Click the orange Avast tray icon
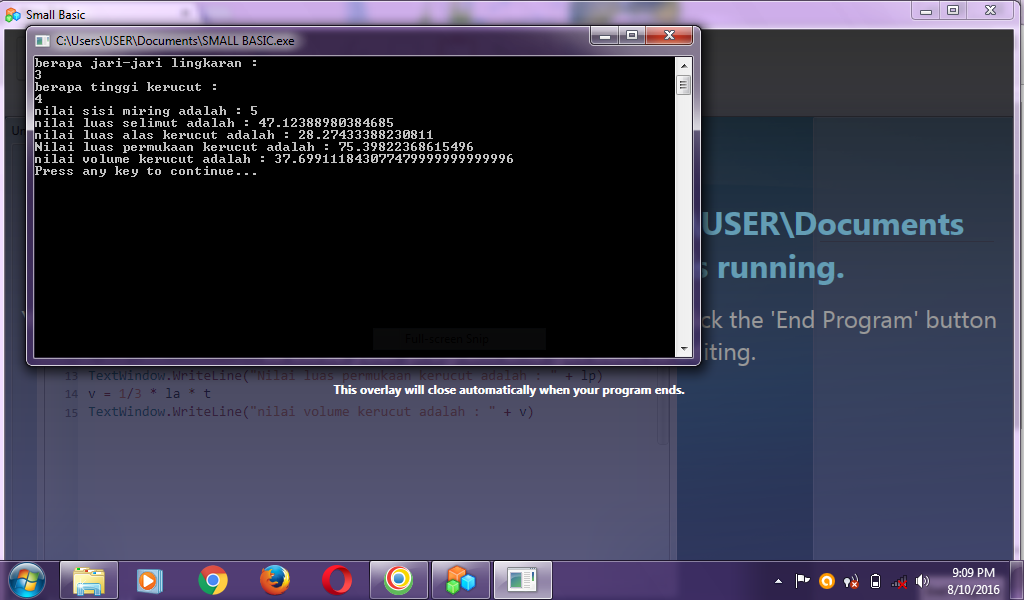Viewport: 1024px width, 600px height. (x=827, y=580)
